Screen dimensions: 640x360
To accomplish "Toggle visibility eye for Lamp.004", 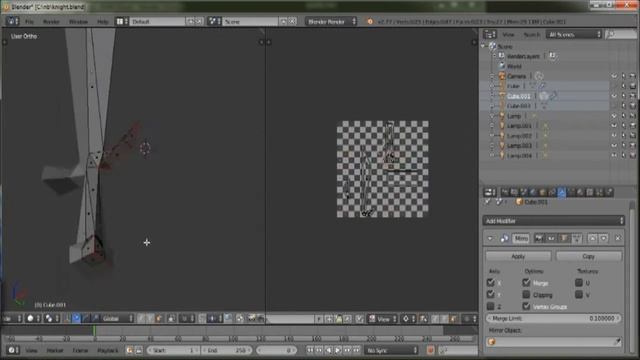I will tap(614, 156).
